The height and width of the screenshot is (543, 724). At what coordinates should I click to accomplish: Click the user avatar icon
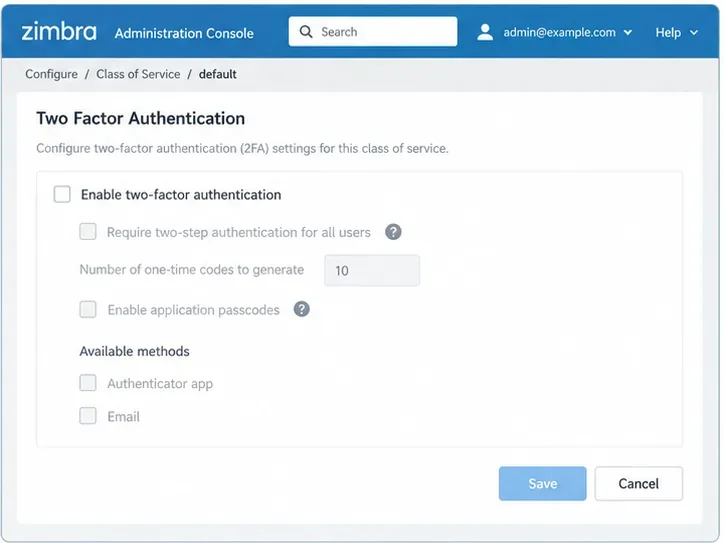(x=485, y=32)
